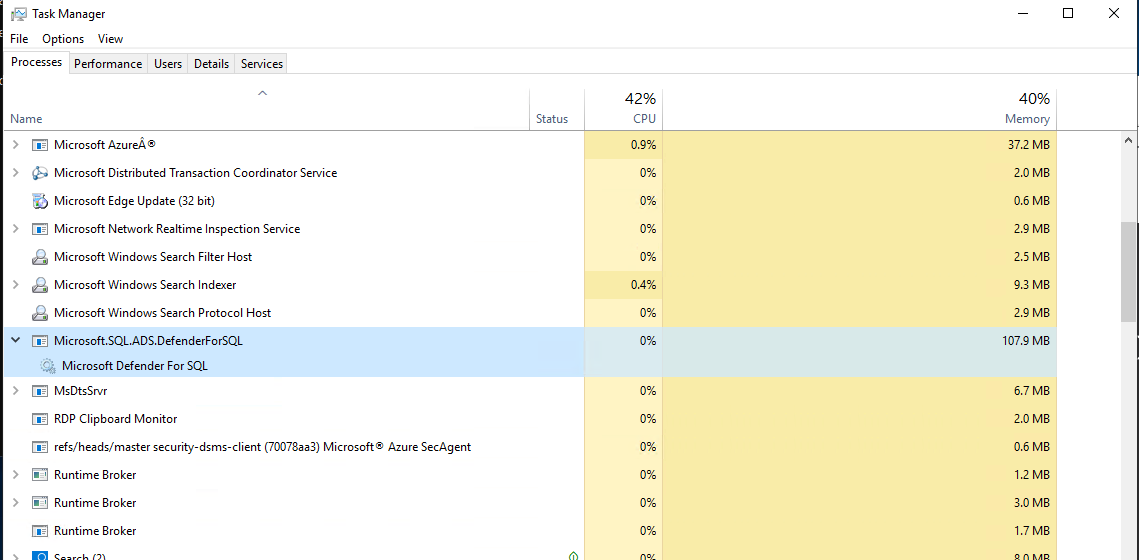Screen dimensions: 1139x560
Task: Click the Windows Search Indexer icon
Action: 40,285
